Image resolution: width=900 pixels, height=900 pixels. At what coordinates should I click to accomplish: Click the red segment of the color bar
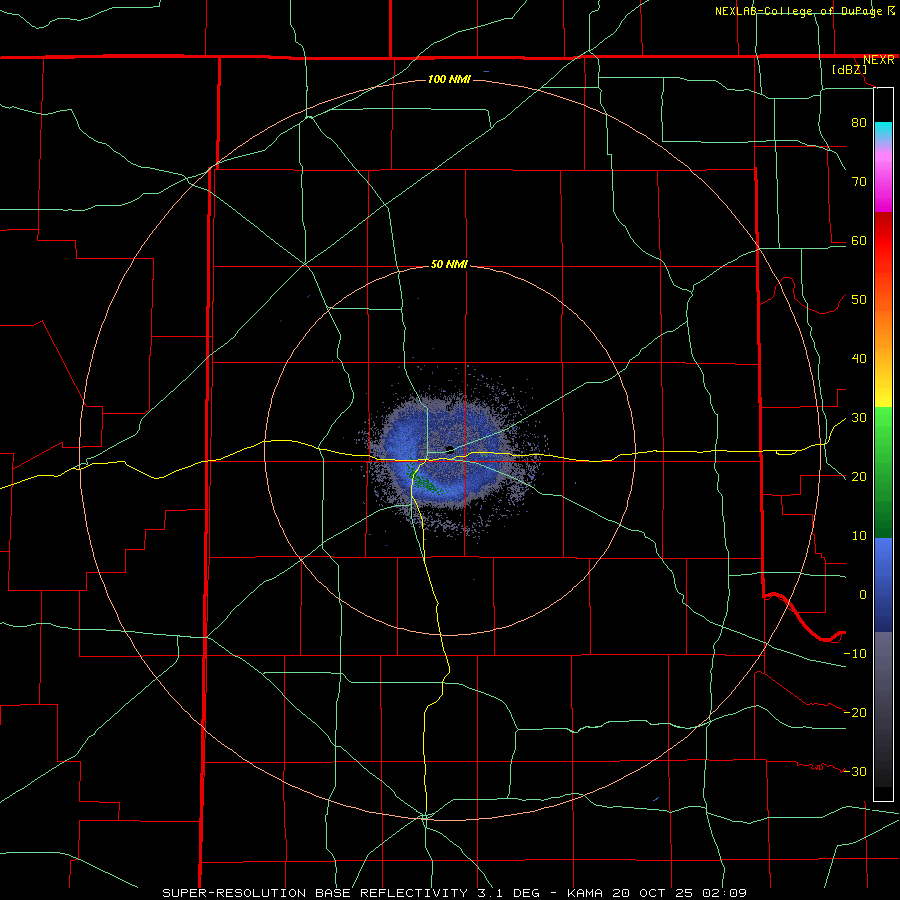[883, 241]
